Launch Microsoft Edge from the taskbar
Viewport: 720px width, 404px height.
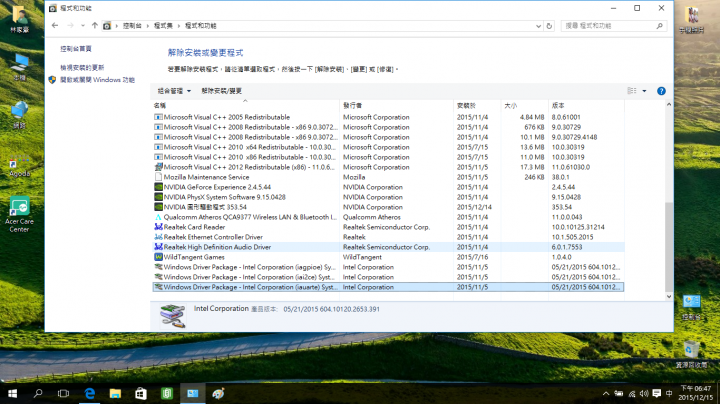pyautogui.click(x=90, y=393)
